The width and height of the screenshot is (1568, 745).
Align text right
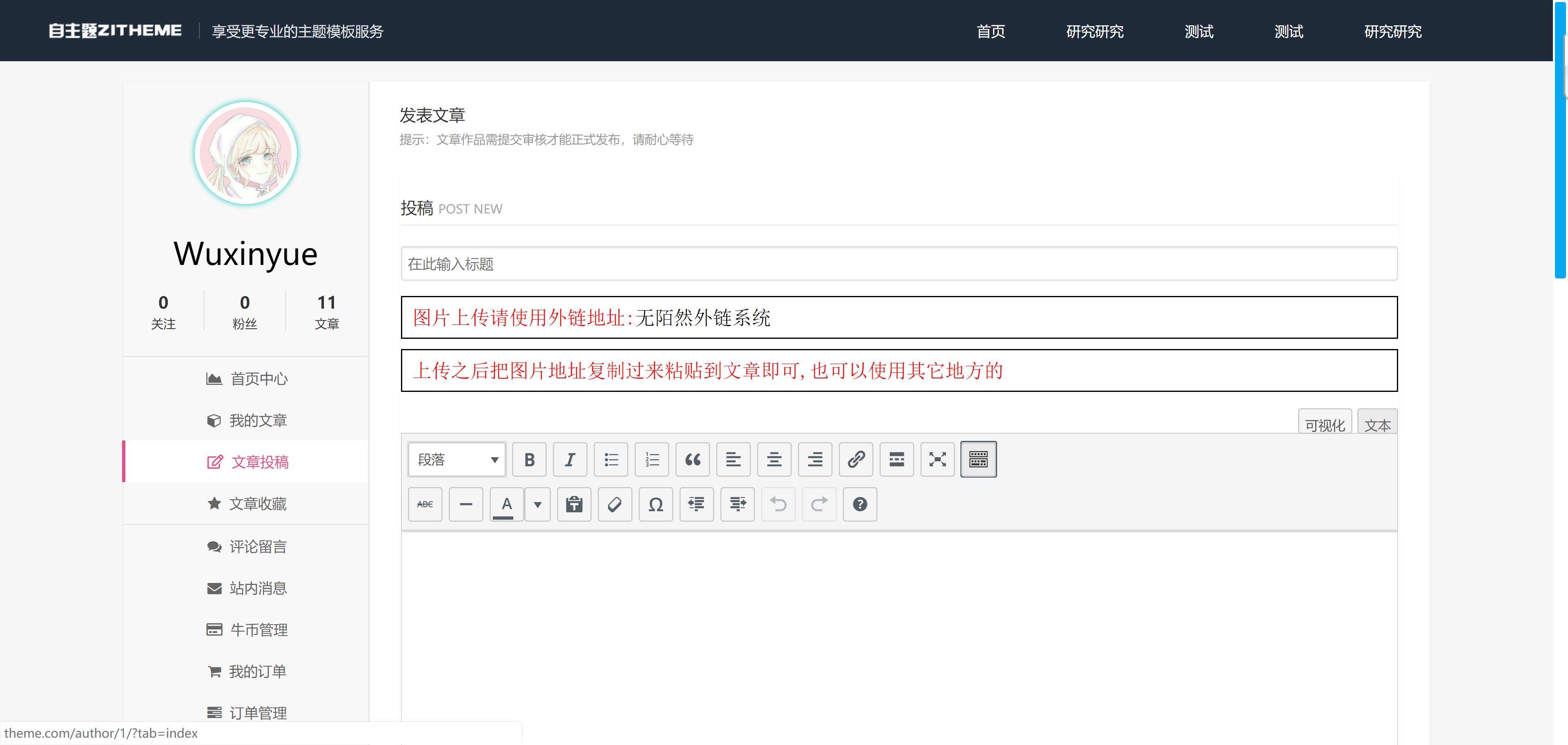click(x=815, y=460)
